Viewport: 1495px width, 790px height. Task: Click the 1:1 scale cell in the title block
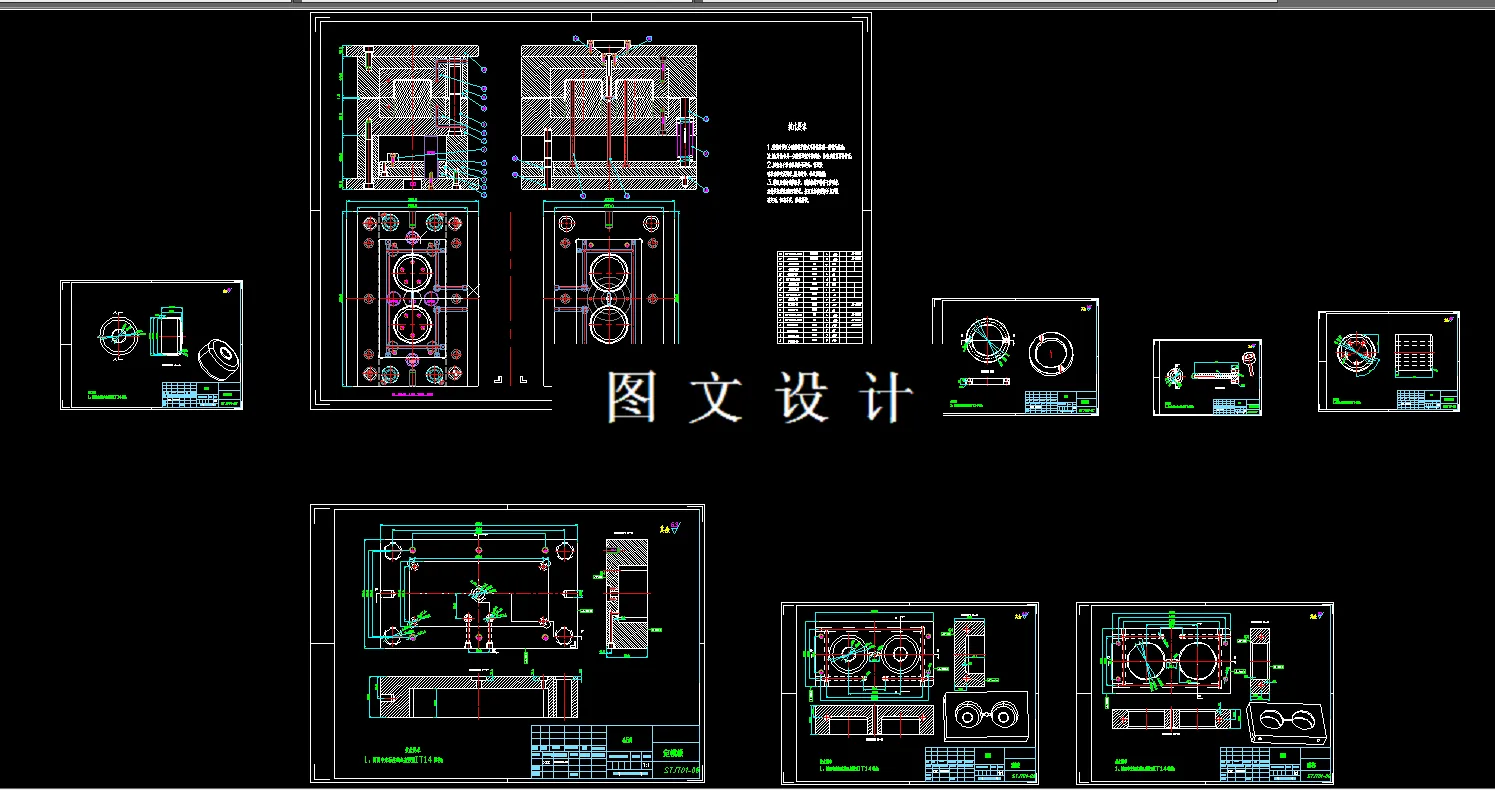[x=645, y=765]
